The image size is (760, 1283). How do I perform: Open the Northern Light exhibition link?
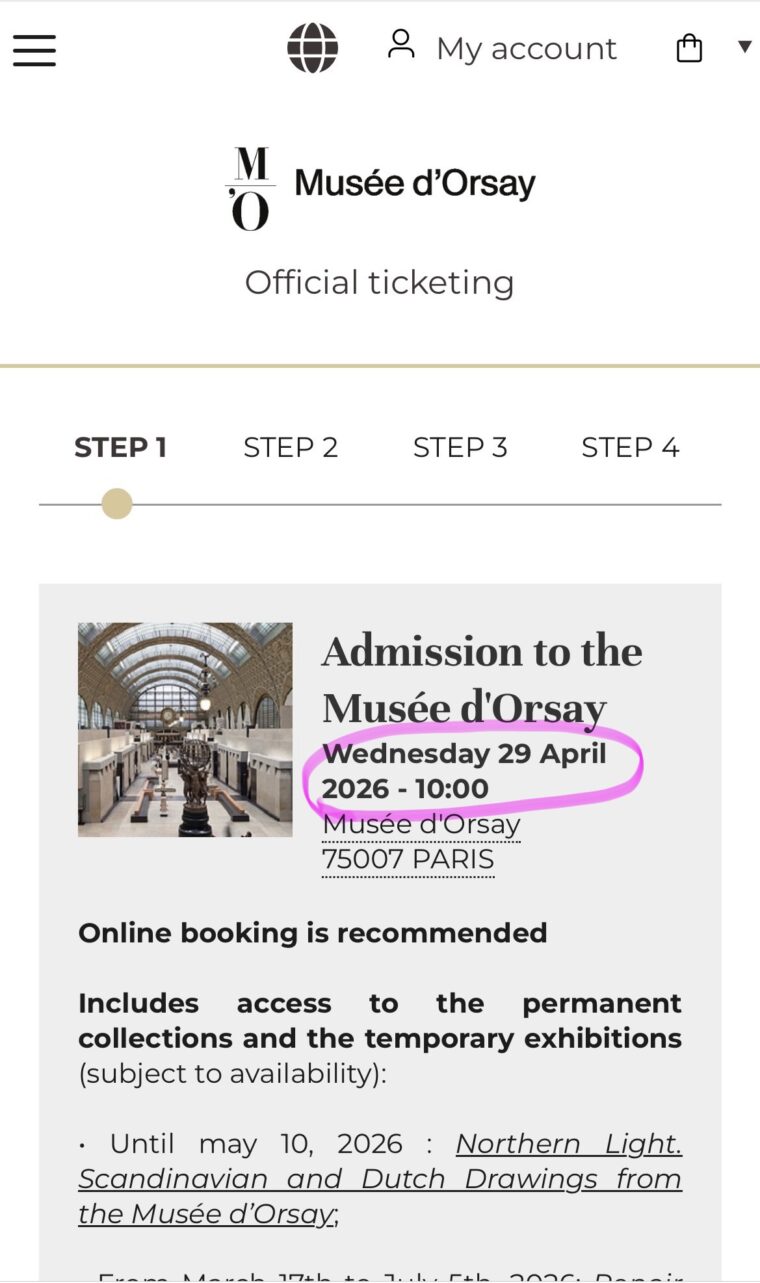380,1178
